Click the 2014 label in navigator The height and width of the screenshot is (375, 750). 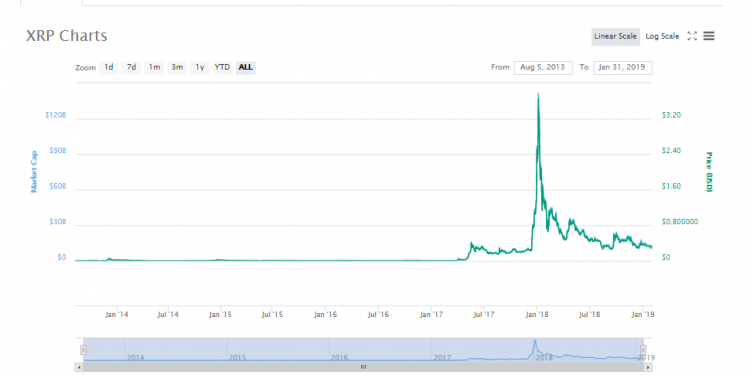pos(135,357)
